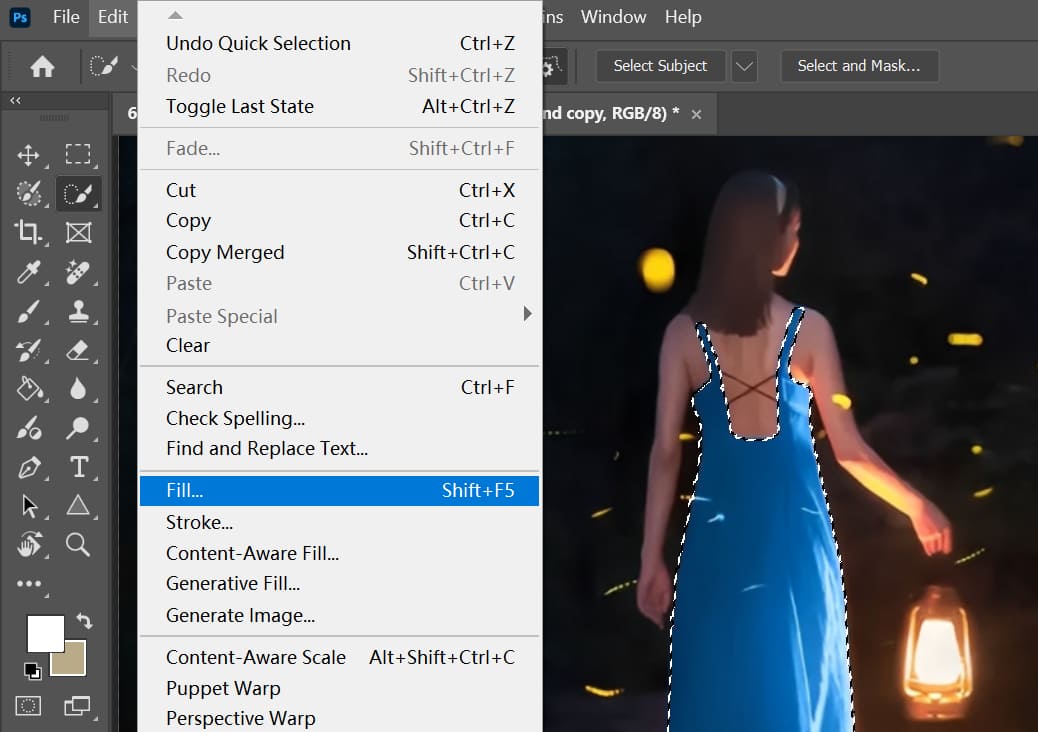Change the screen display mode
This screenshot has width=1038, height=732.
coord(79,705)
